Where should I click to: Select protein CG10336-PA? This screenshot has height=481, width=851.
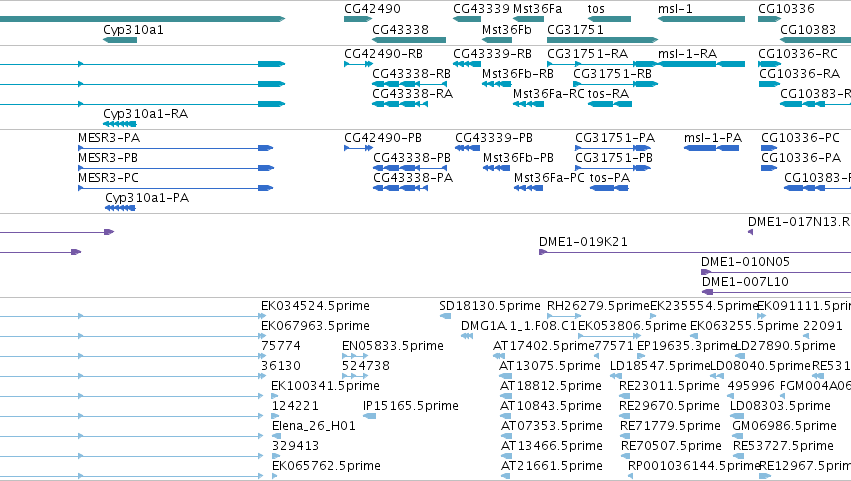769,168
